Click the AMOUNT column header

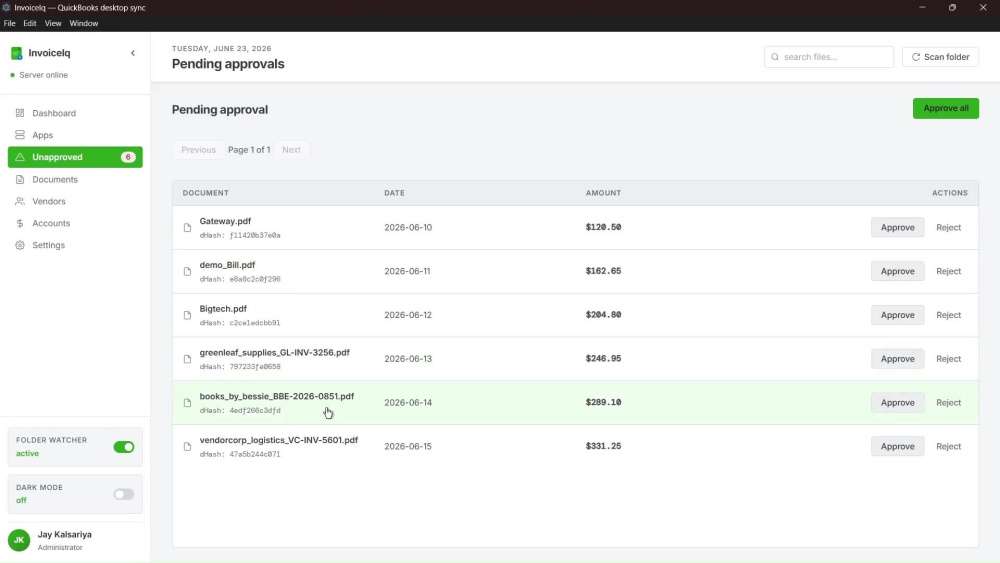(x=603, y=193)
